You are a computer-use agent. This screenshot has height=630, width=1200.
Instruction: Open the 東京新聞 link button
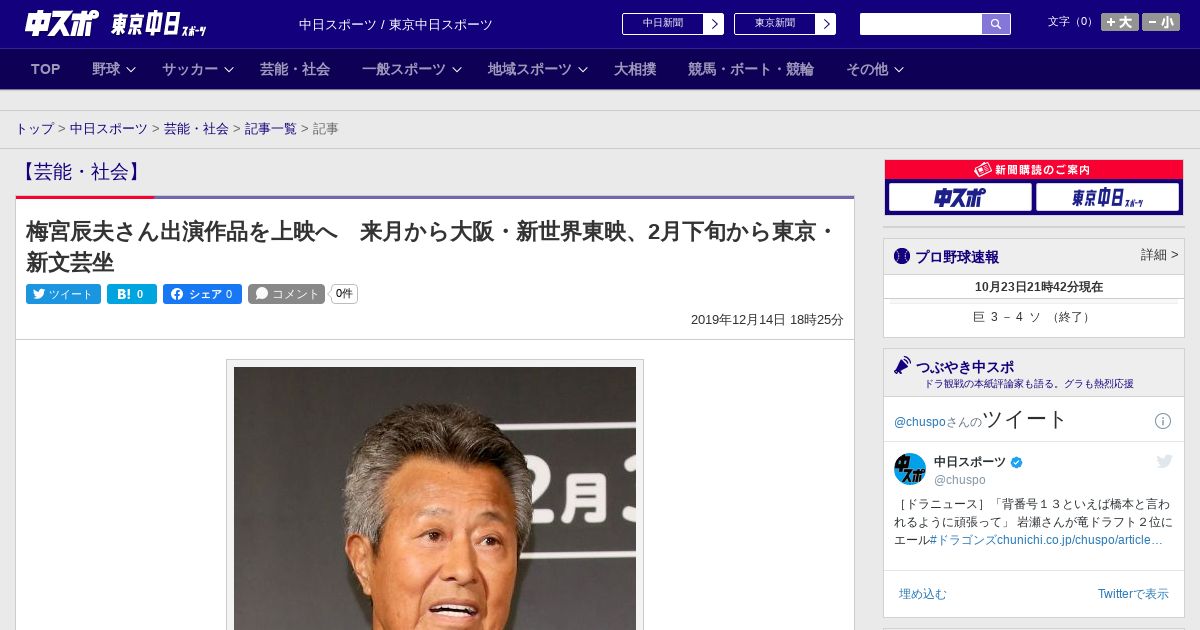coord(775,24)
